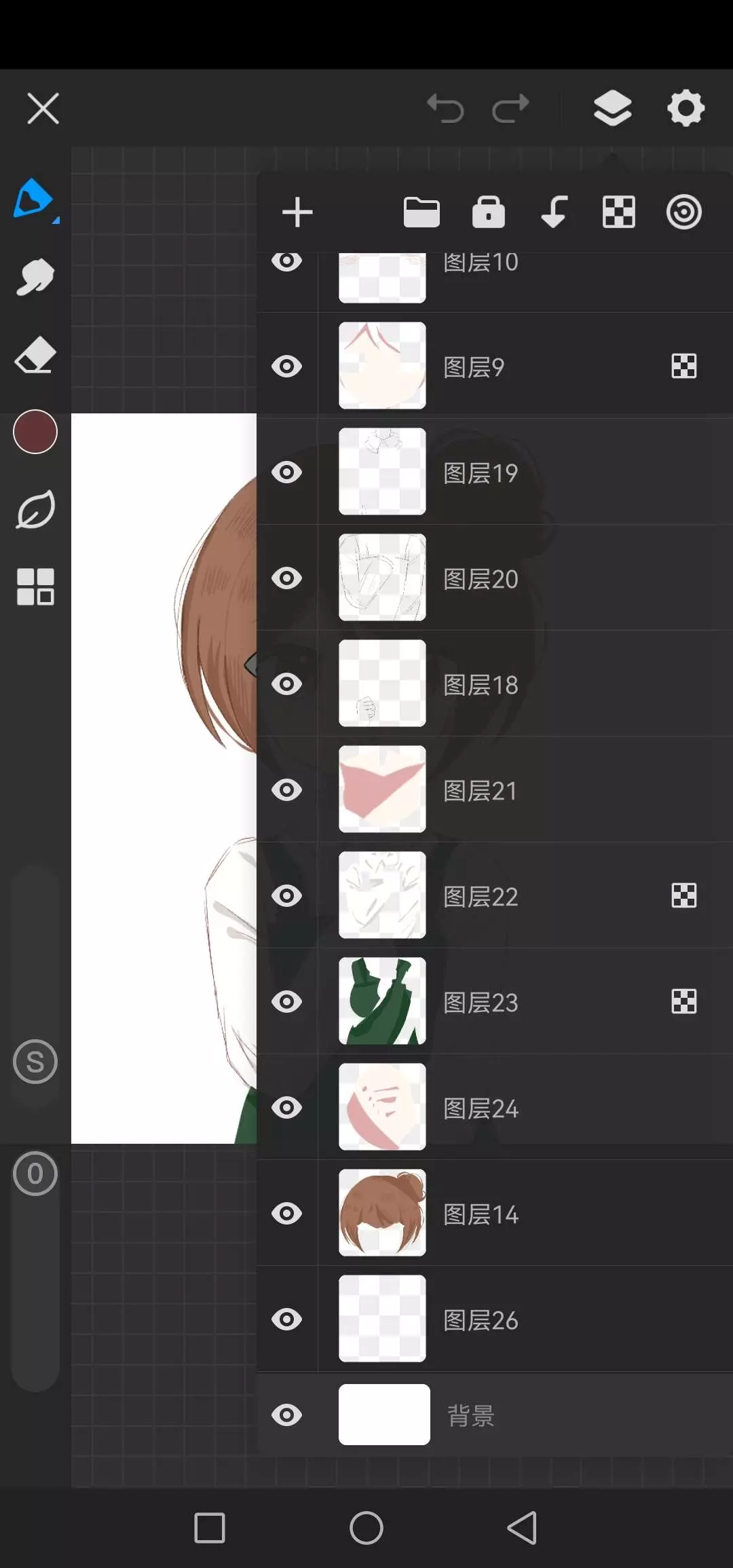Toggle visibility of 背景 layer
The width and height of the screenshot is (733, 1568).
(x=287, y=1415)
